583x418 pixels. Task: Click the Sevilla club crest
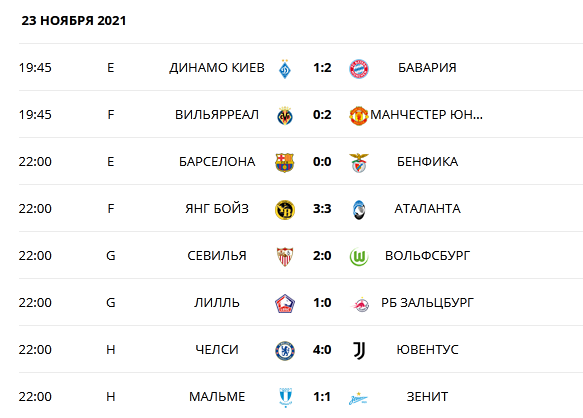tap(285, 257)
